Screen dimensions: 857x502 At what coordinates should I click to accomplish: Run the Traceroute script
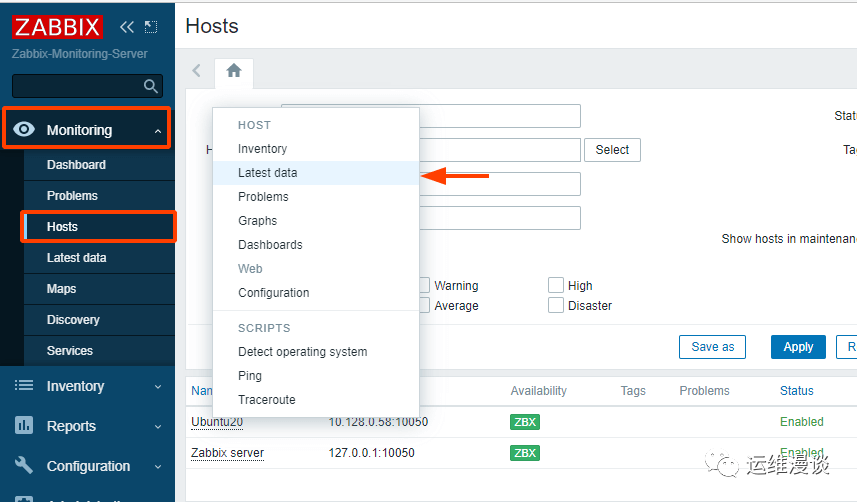pyautogui.click(x=316, y=400)
